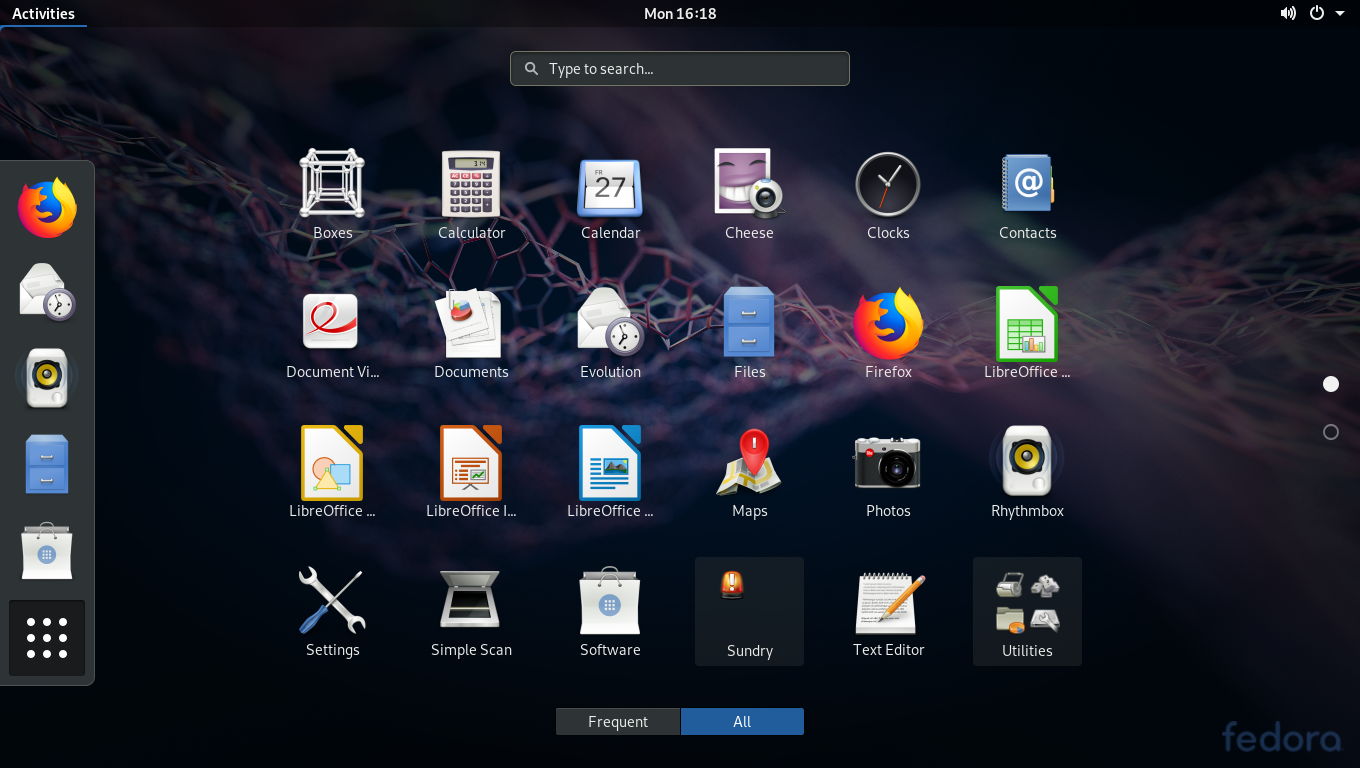Click the Type to search field
1360x768 pixels.
[x=680, y=69]
